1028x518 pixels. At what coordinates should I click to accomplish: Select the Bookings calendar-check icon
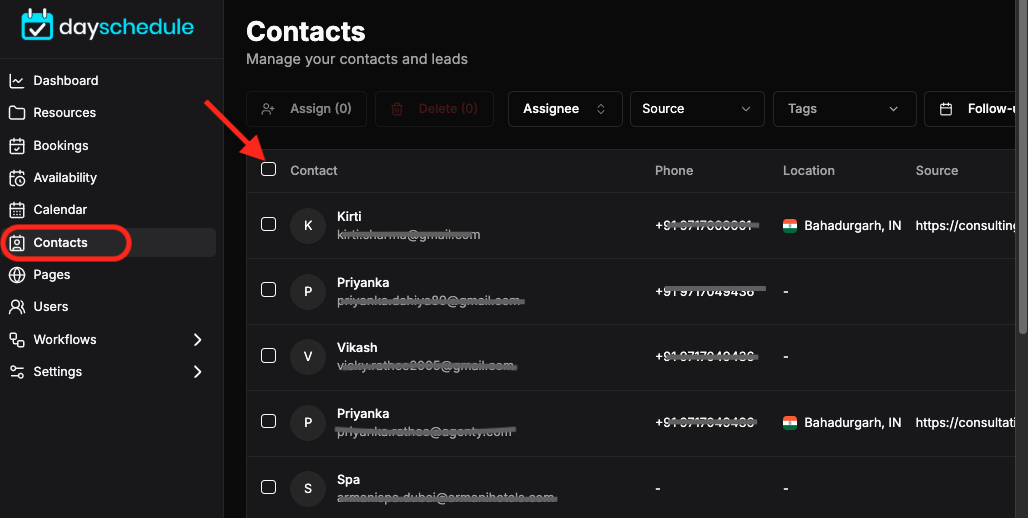(17, 146)
